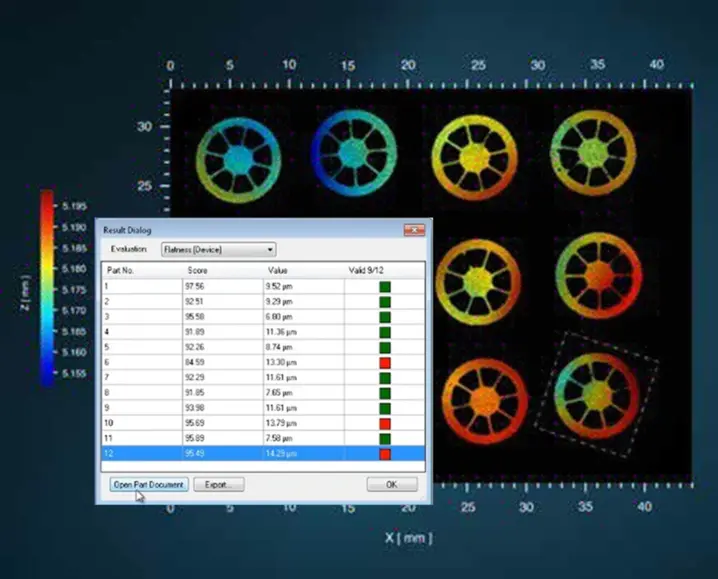
Task: Click red status indicator for part 6
Action: [x=384, y=363]
